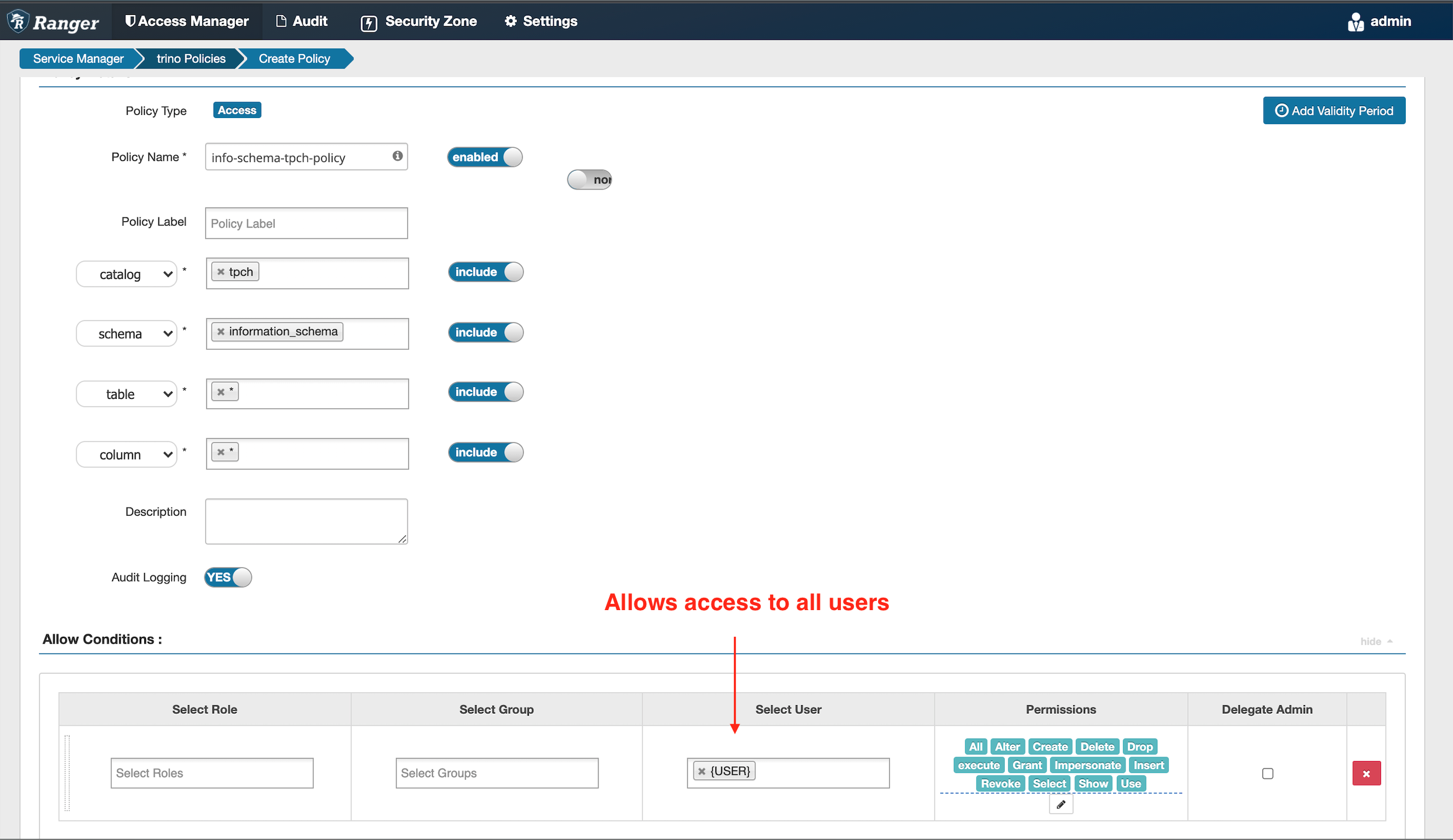Go to trino Policies breadcrumb

tap(191, 58)
